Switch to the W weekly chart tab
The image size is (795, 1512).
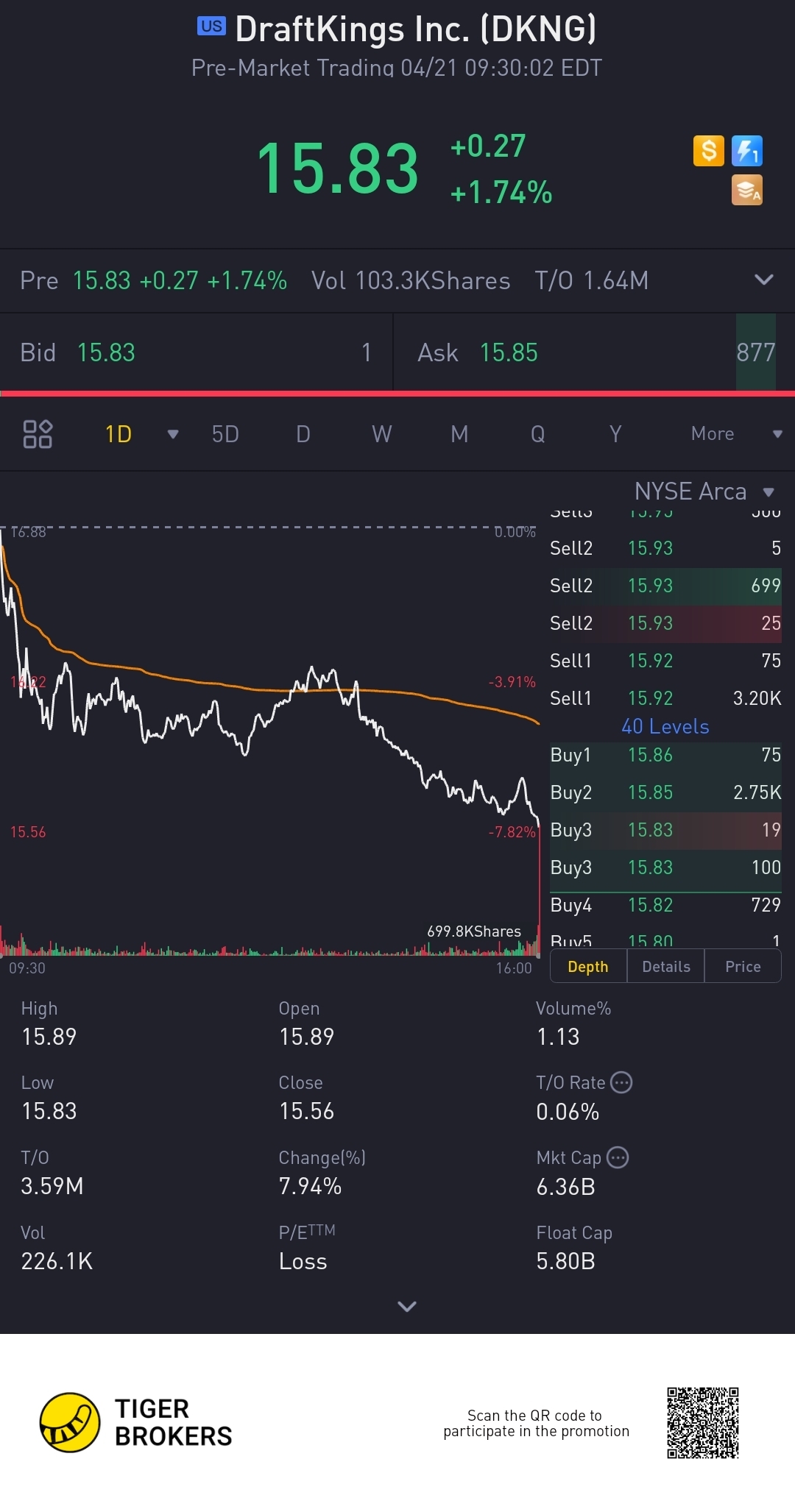click(x=381, y=434)
